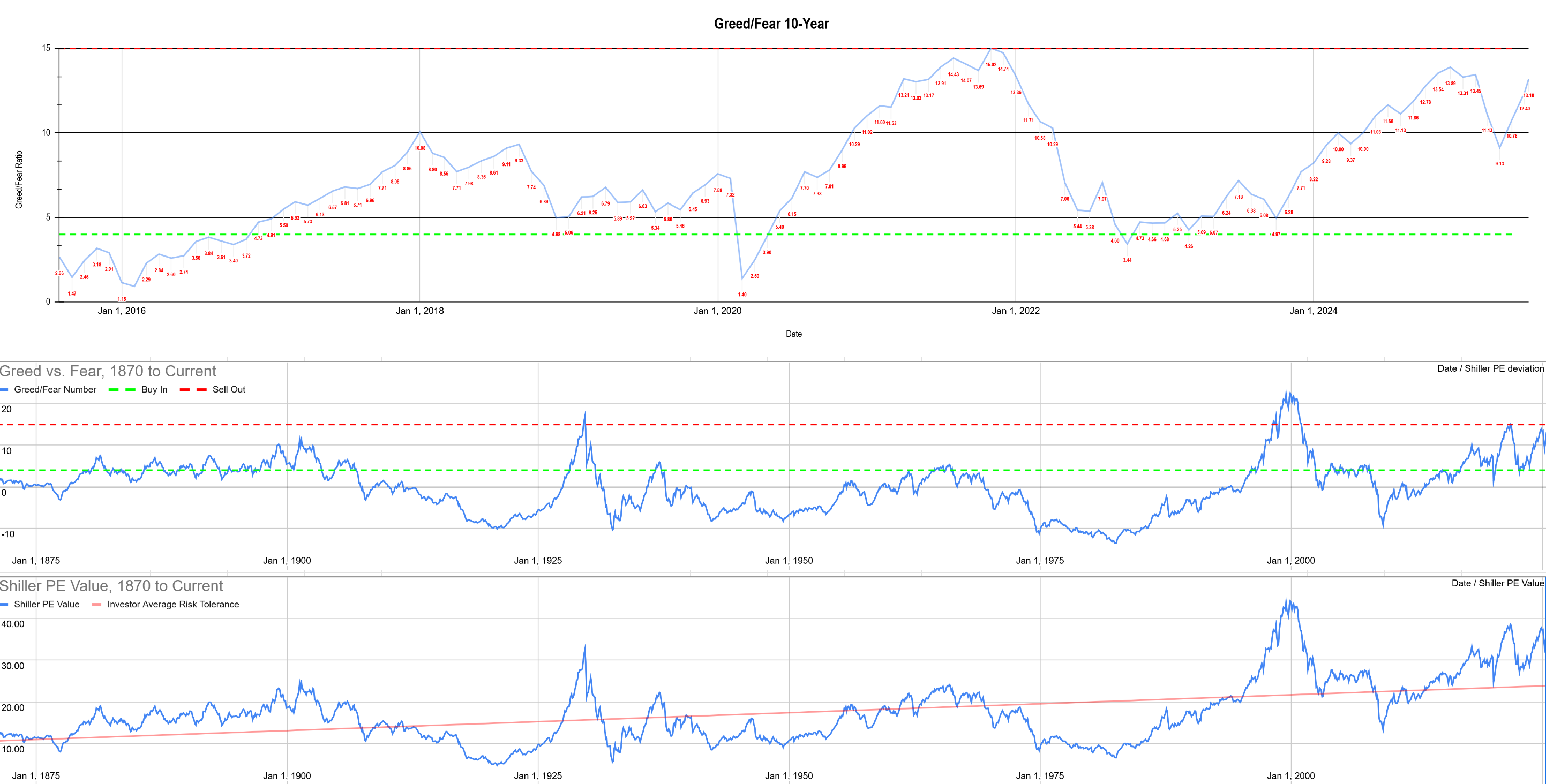
Task: Click "Shiller PE Value, 1870 to Current" title
Action: pos(111,586)
